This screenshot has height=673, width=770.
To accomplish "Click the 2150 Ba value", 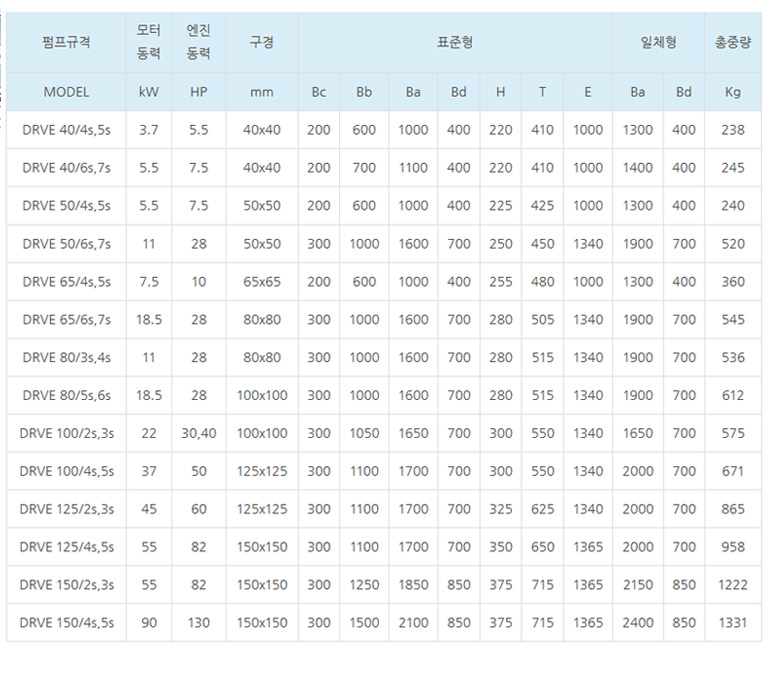I will (x=637, y=585).
